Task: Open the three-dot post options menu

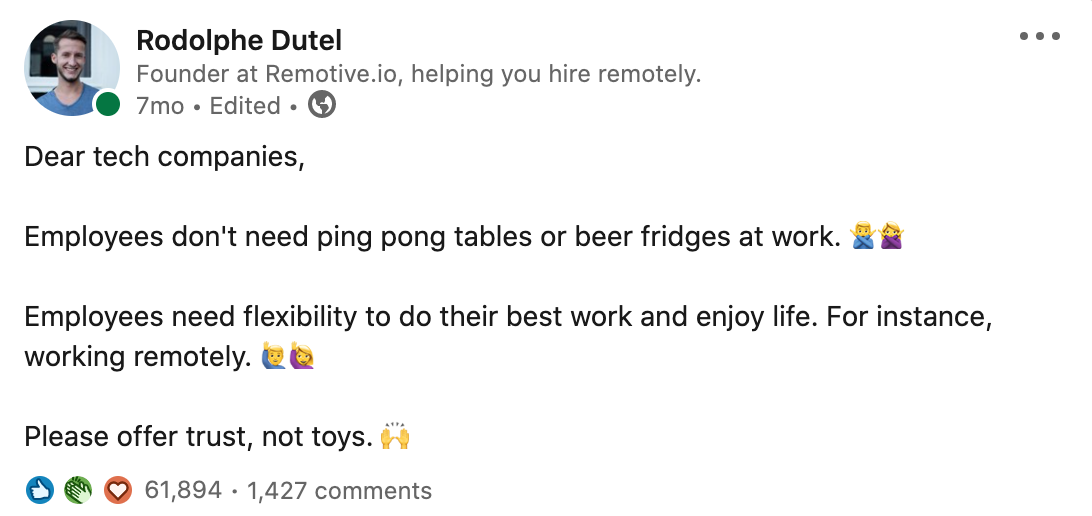Action: 1039,37
